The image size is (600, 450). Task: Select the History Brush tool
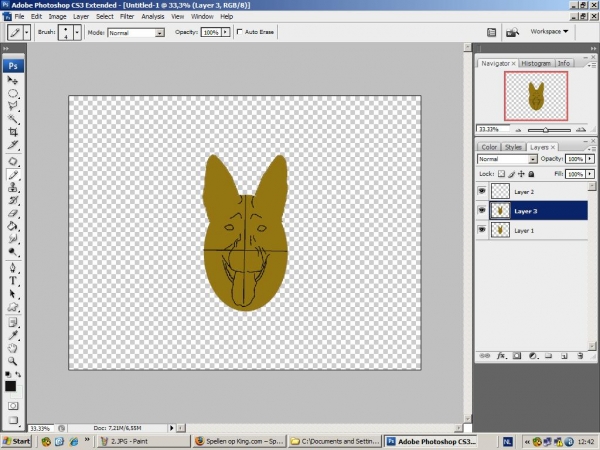[13, 200]
